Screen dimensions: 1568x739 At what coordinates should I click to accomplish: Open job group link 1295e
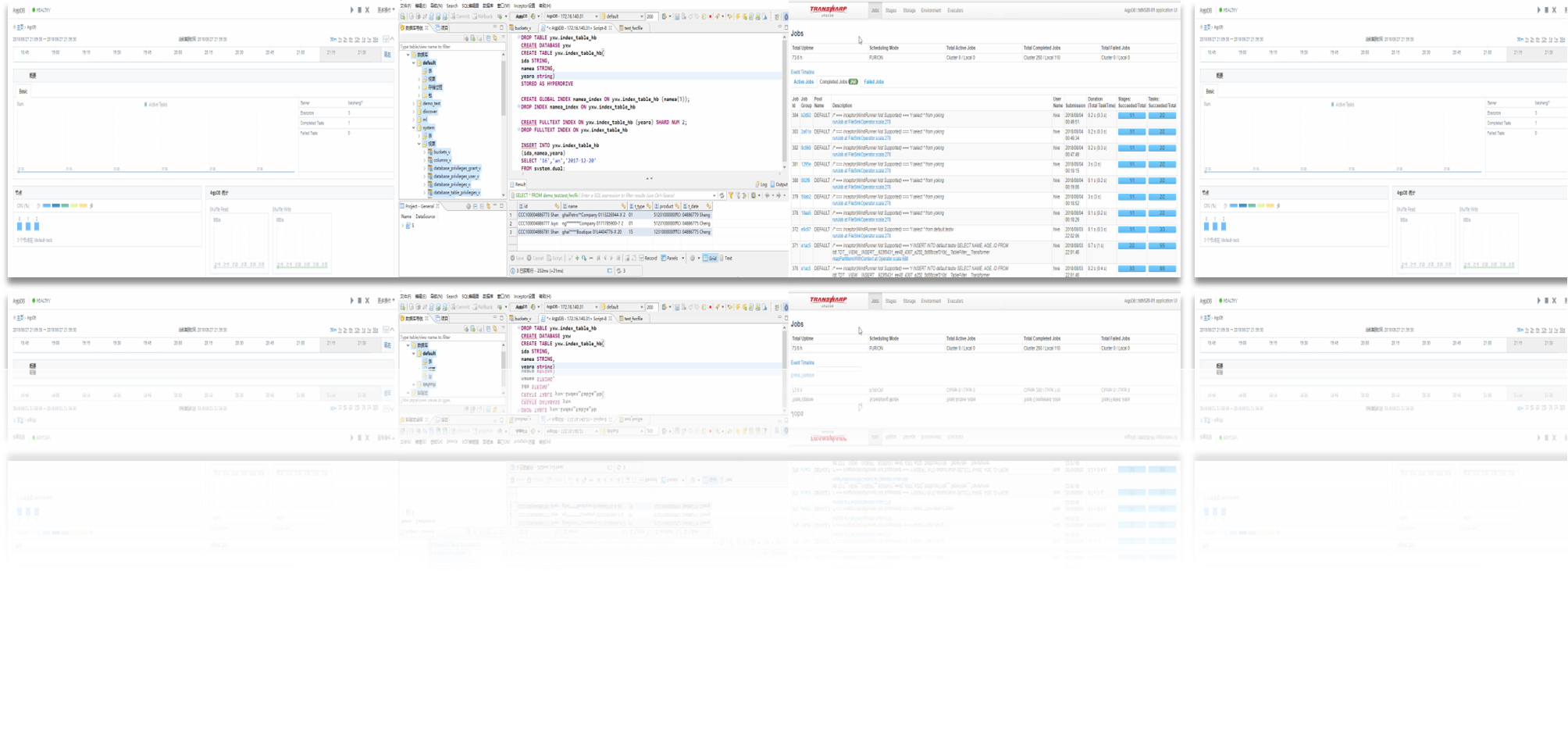tap(806, 164)
